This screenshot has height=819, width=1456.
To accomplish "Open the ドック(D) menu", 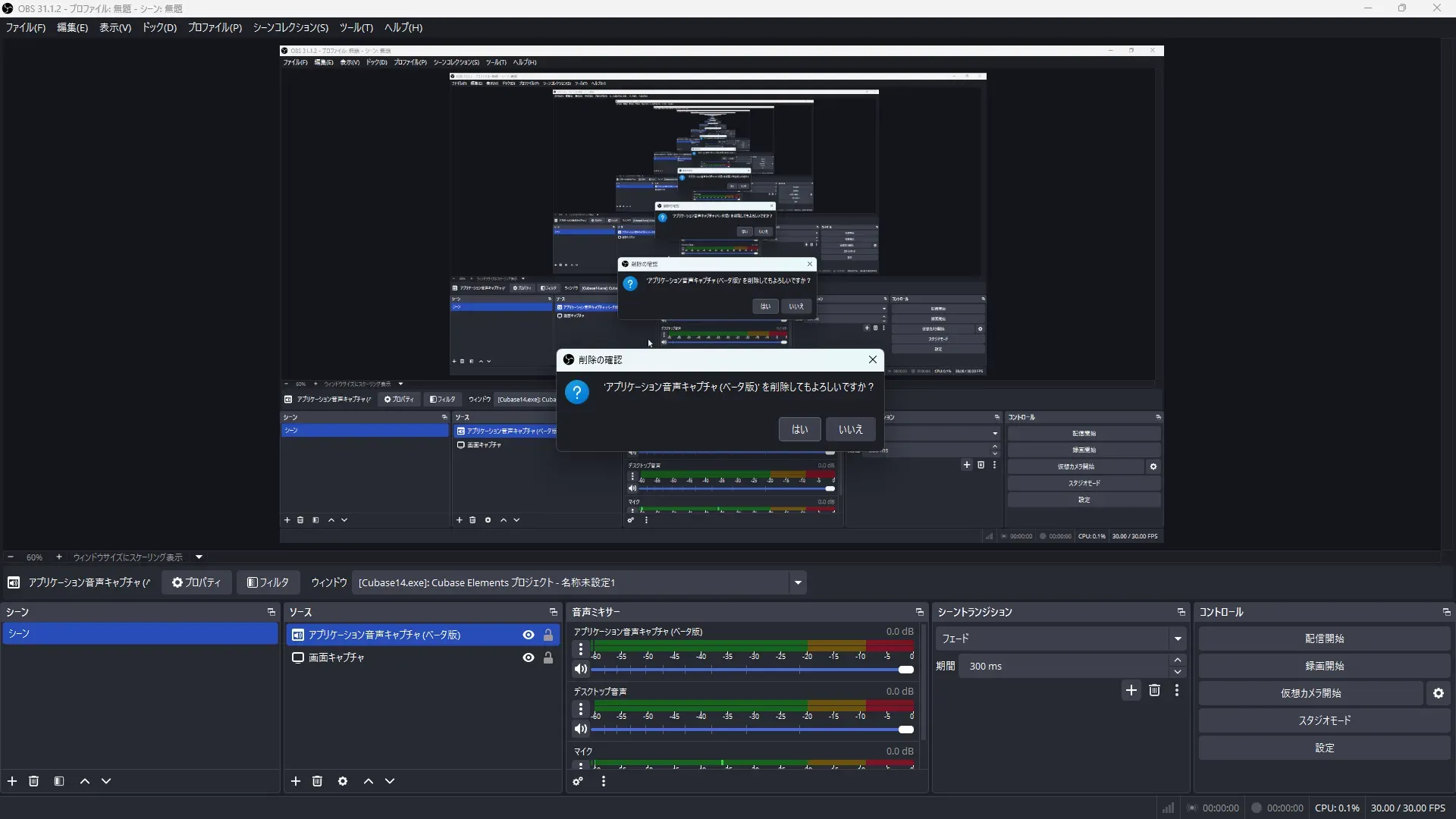I will coord(159,27).
